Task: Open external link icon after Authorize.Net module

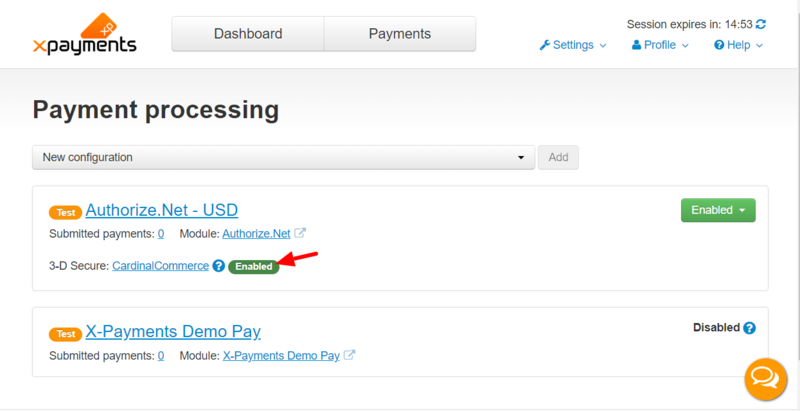Action: tap(301, 234)
